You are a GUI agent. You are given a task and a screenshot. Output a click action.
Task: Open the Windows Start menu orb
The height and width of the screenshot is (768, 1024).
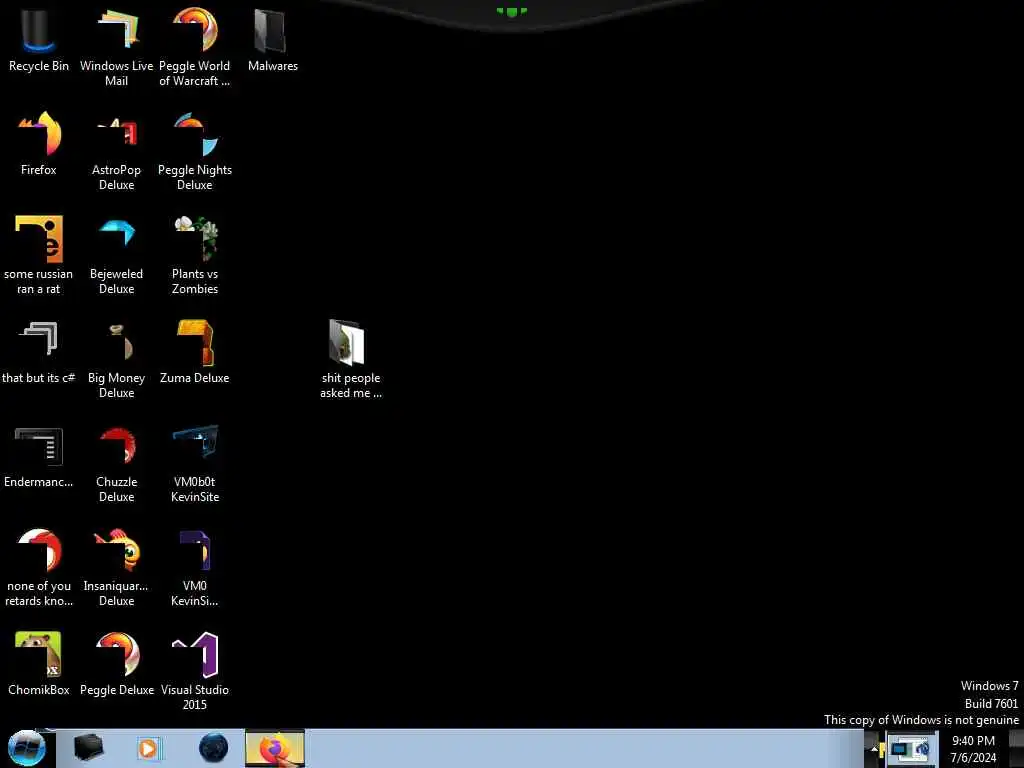click(27, 748)
